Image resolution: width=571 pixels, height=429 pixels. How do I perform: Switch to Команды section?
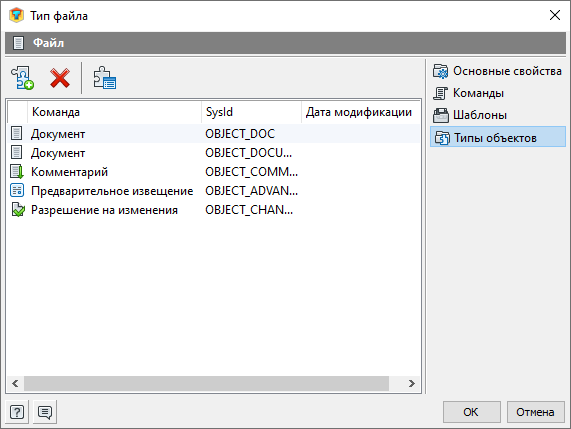pos(468,93)
